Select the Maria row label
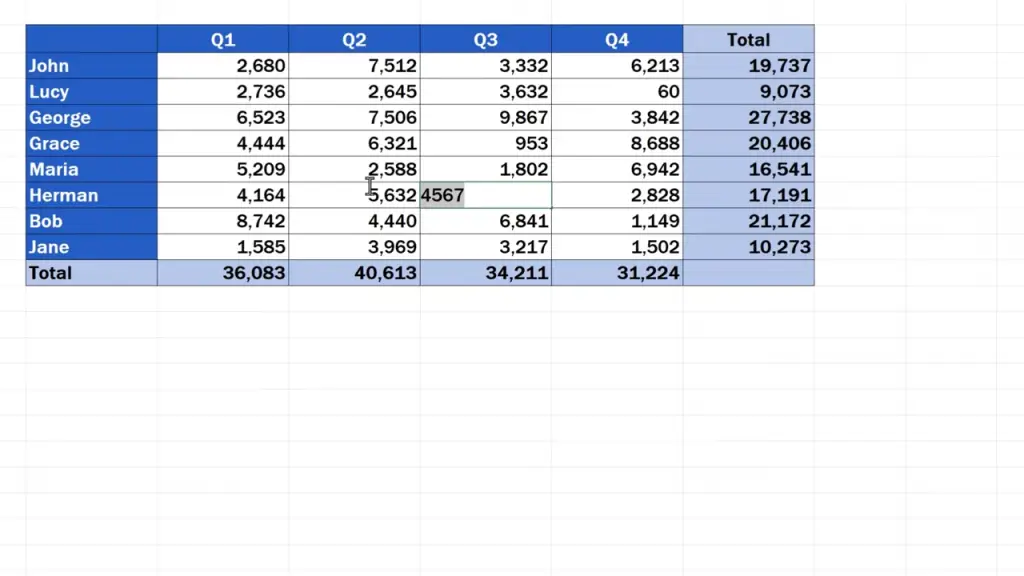The image size is (1024, 576). (91, 170)
